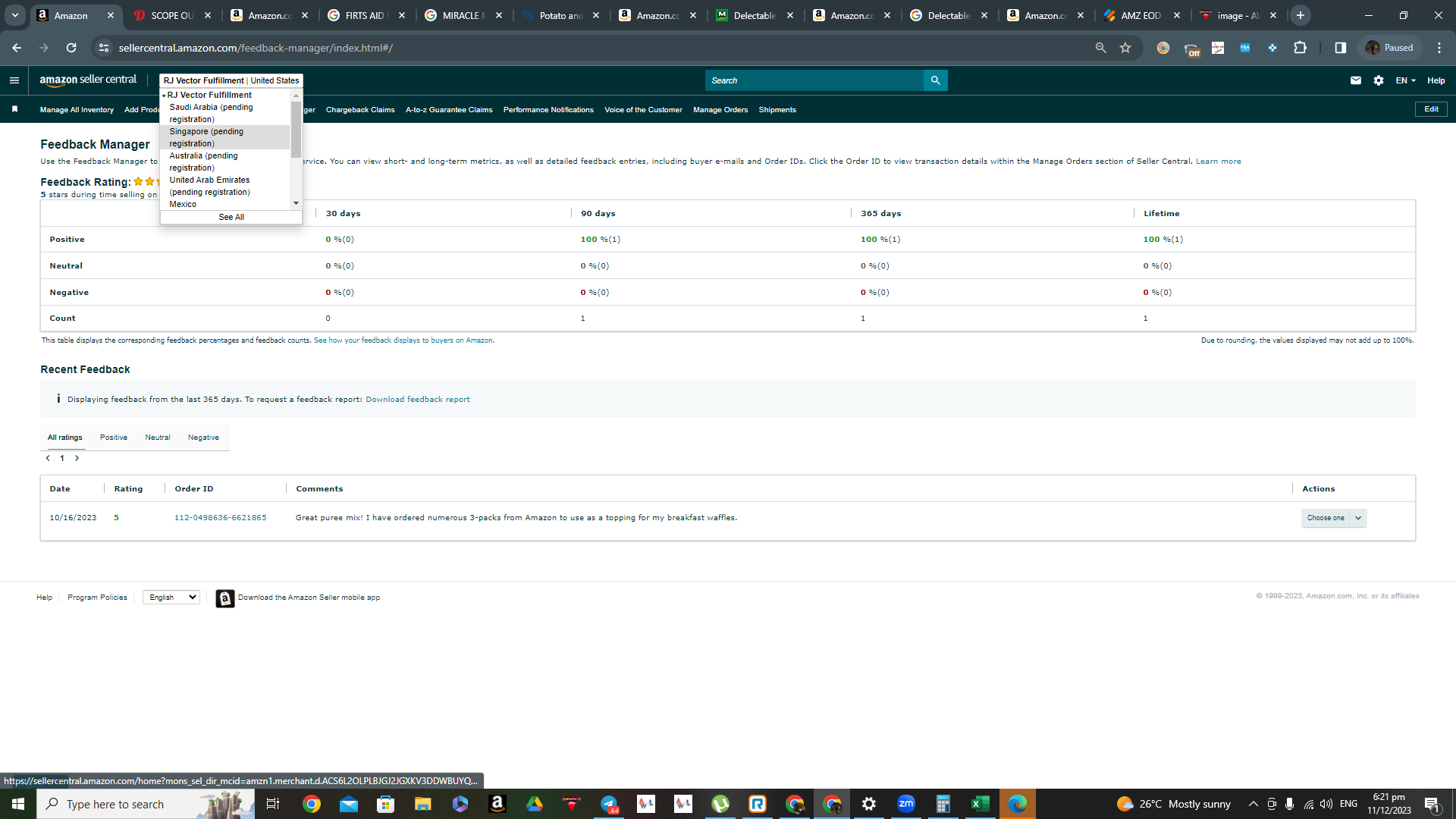This screenshot has width=1456, height=819.
Task: Select Mexico marketplace
Action: tap(183, 204)
